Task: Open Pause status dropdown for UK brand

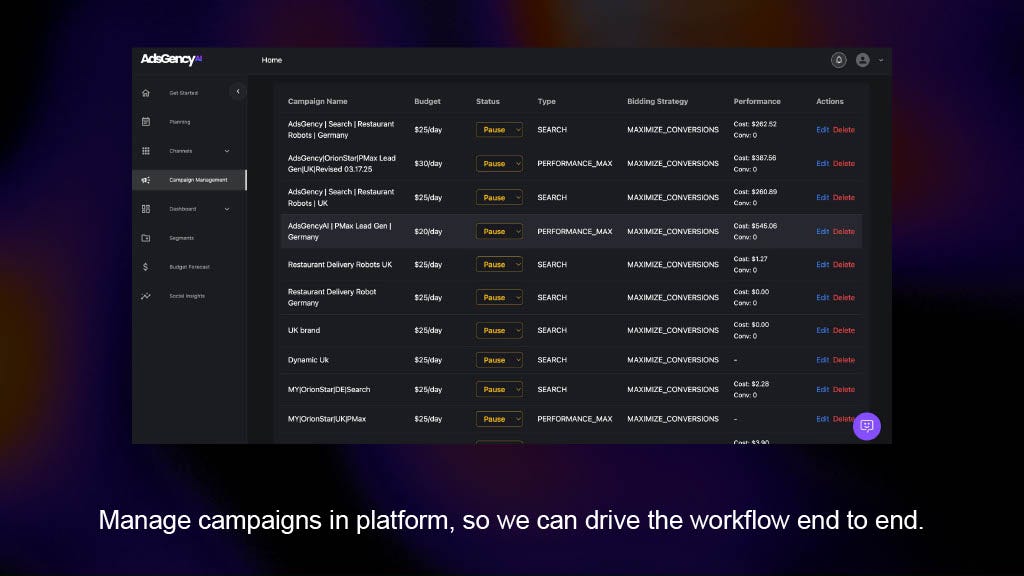Action: pyautogui.click(x=499, y=330)
